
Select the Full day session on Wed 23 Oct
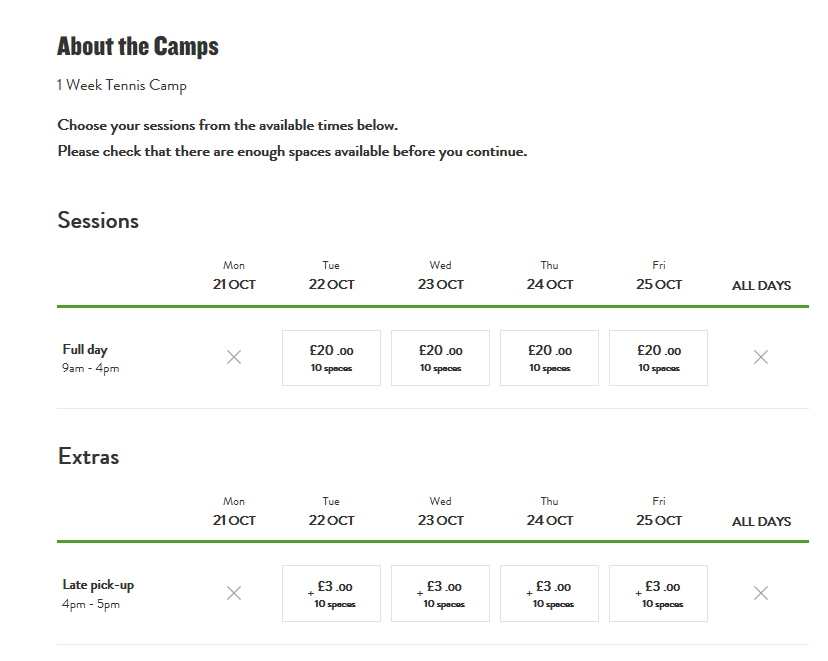click(x=440, y=358)
